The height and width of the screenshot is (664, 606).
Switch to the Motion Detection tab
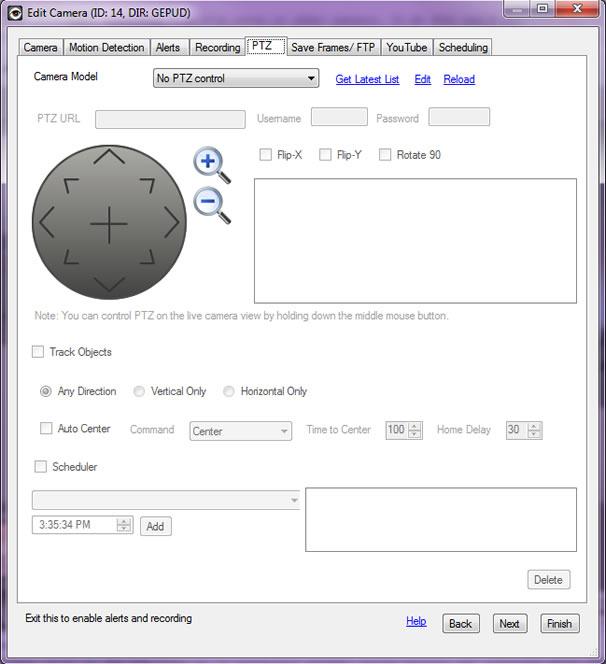point(107,47)
